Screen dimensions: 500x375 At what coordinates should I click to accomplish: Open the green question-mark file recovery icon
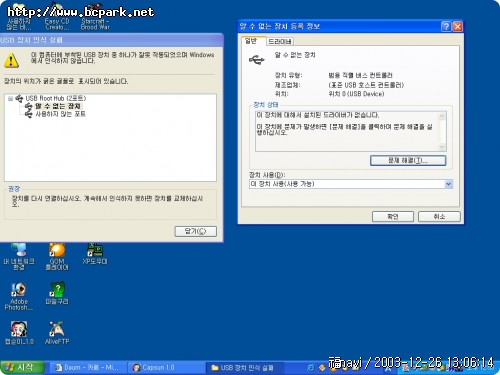[x=57, y=294]
